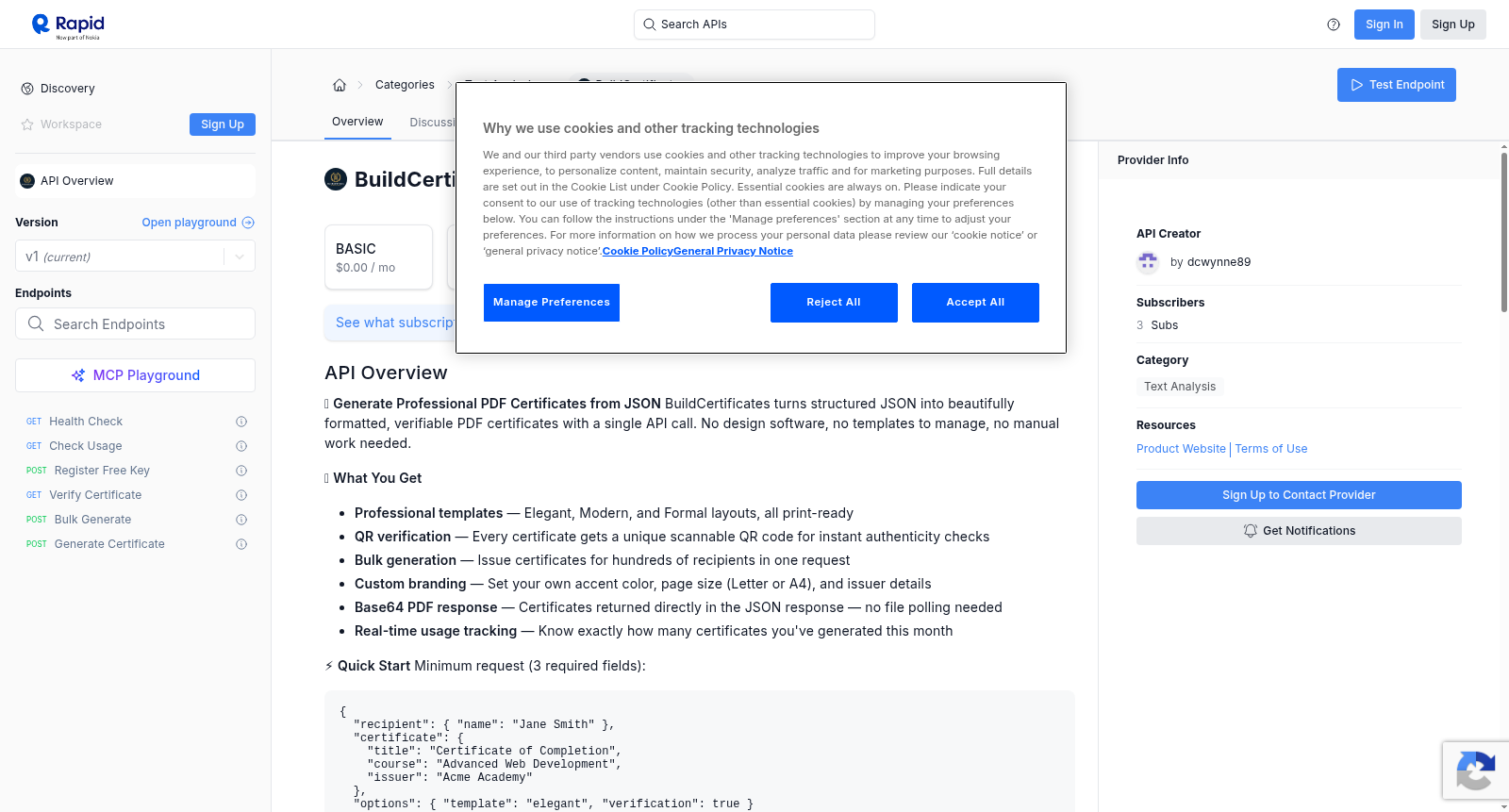The height and width of the screenshot is (812, 1509).
Task: Click See what subscription banner
Action: click(390, 323)
